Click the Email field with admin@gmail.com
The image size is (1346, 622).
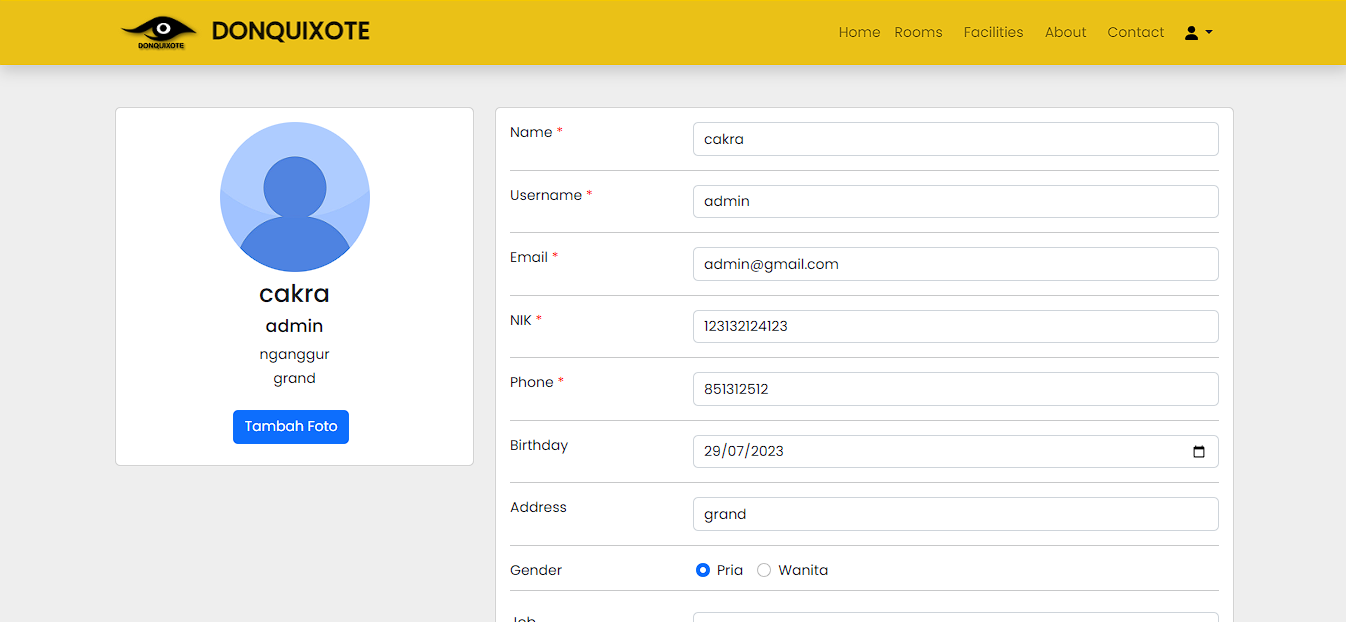[956, 263]
